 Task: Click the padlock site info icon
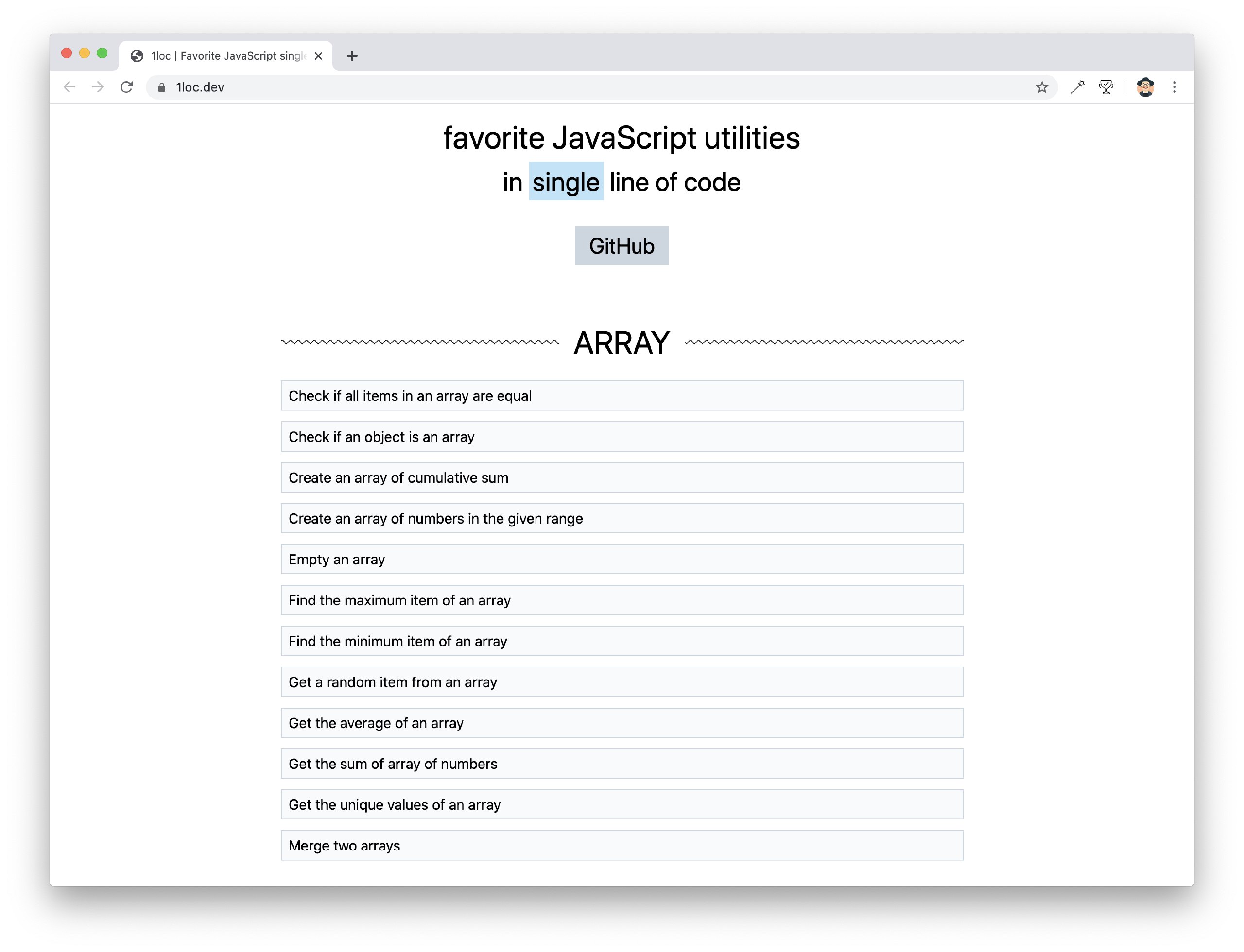(162, 87)
